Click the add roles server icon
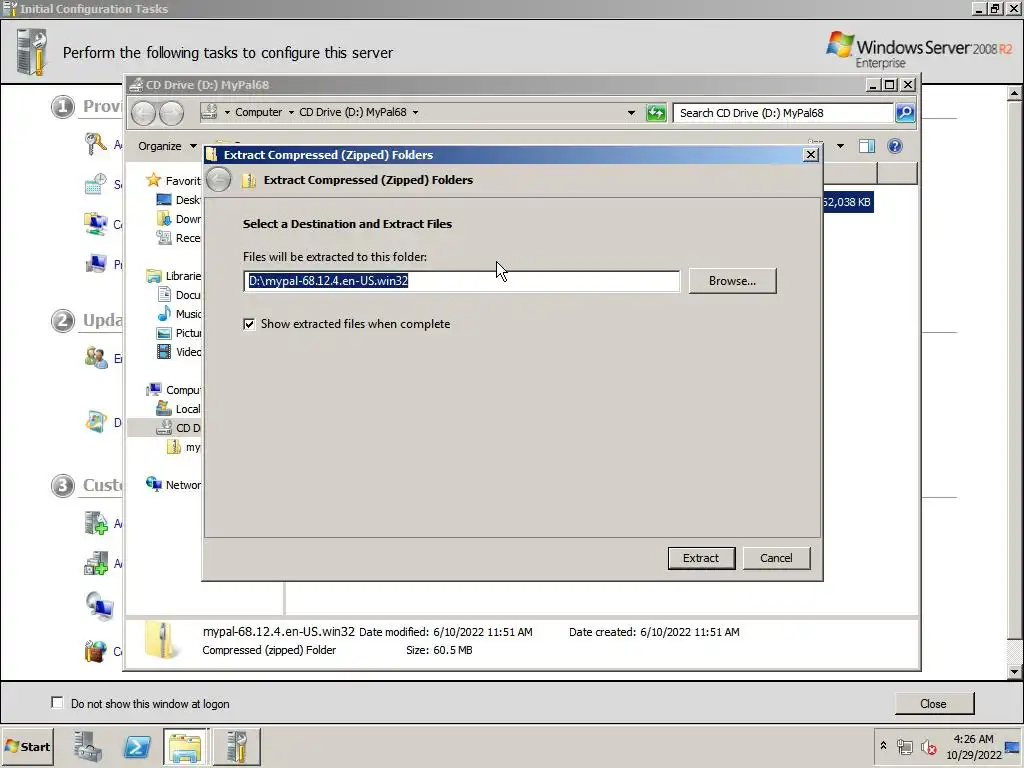Screen dimensions: 1024x768 click(x=96, y=523)
